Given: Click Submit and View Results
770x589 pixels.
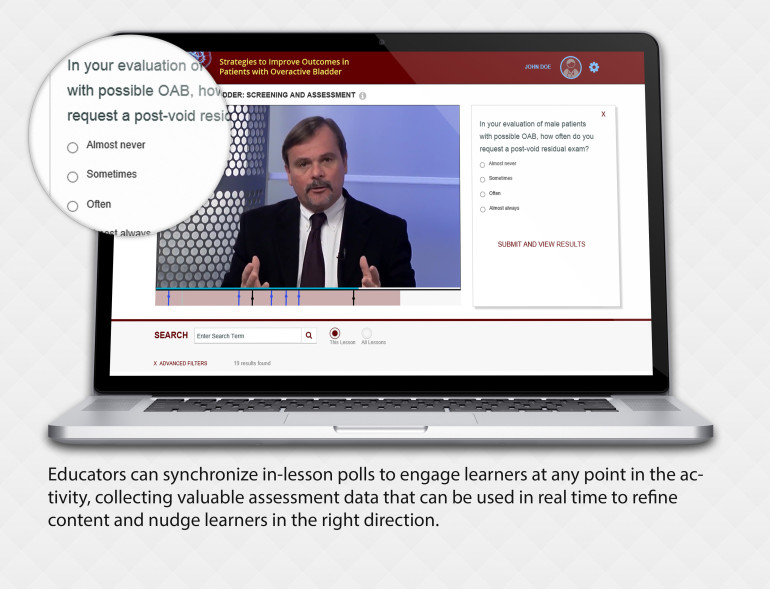Looking at the screenshot, I should coord(541,244).
